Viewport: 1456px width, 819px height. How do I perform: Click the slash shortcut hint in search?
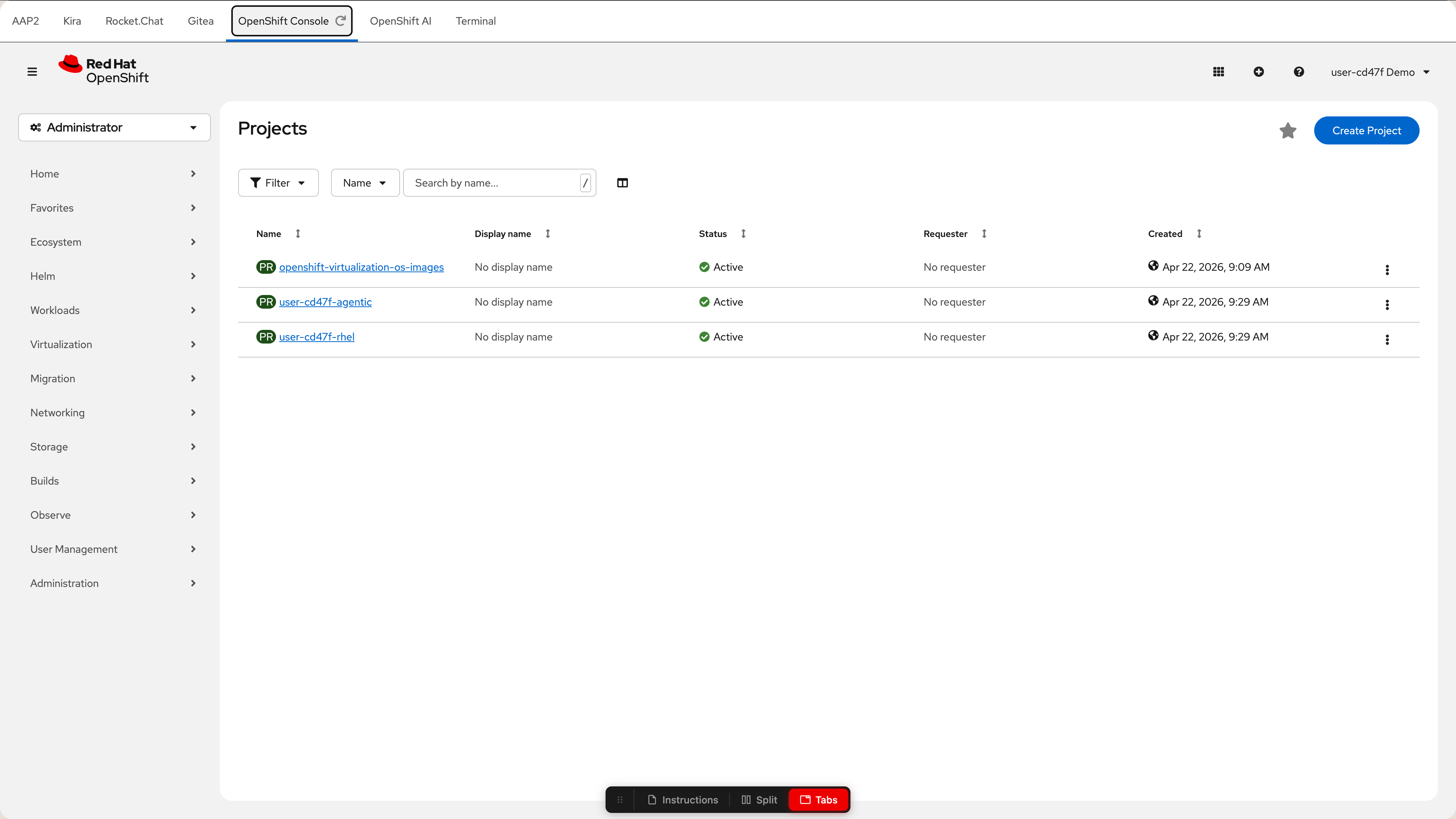tap(585, 182)
